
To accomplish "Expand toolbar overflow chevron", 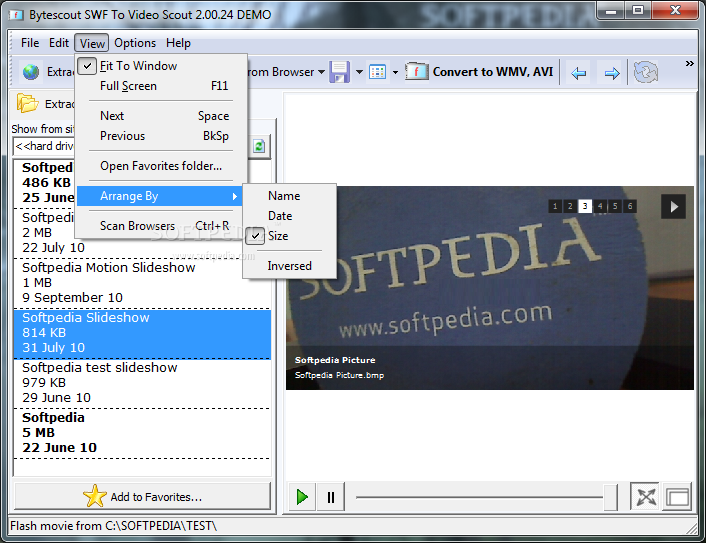I will [x=689, y=63].
